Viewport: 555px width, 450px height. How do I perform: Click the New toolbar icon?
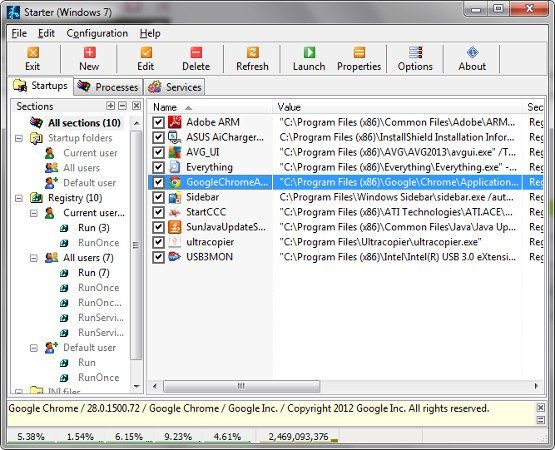pyautogui.click(x=89, y=59)
